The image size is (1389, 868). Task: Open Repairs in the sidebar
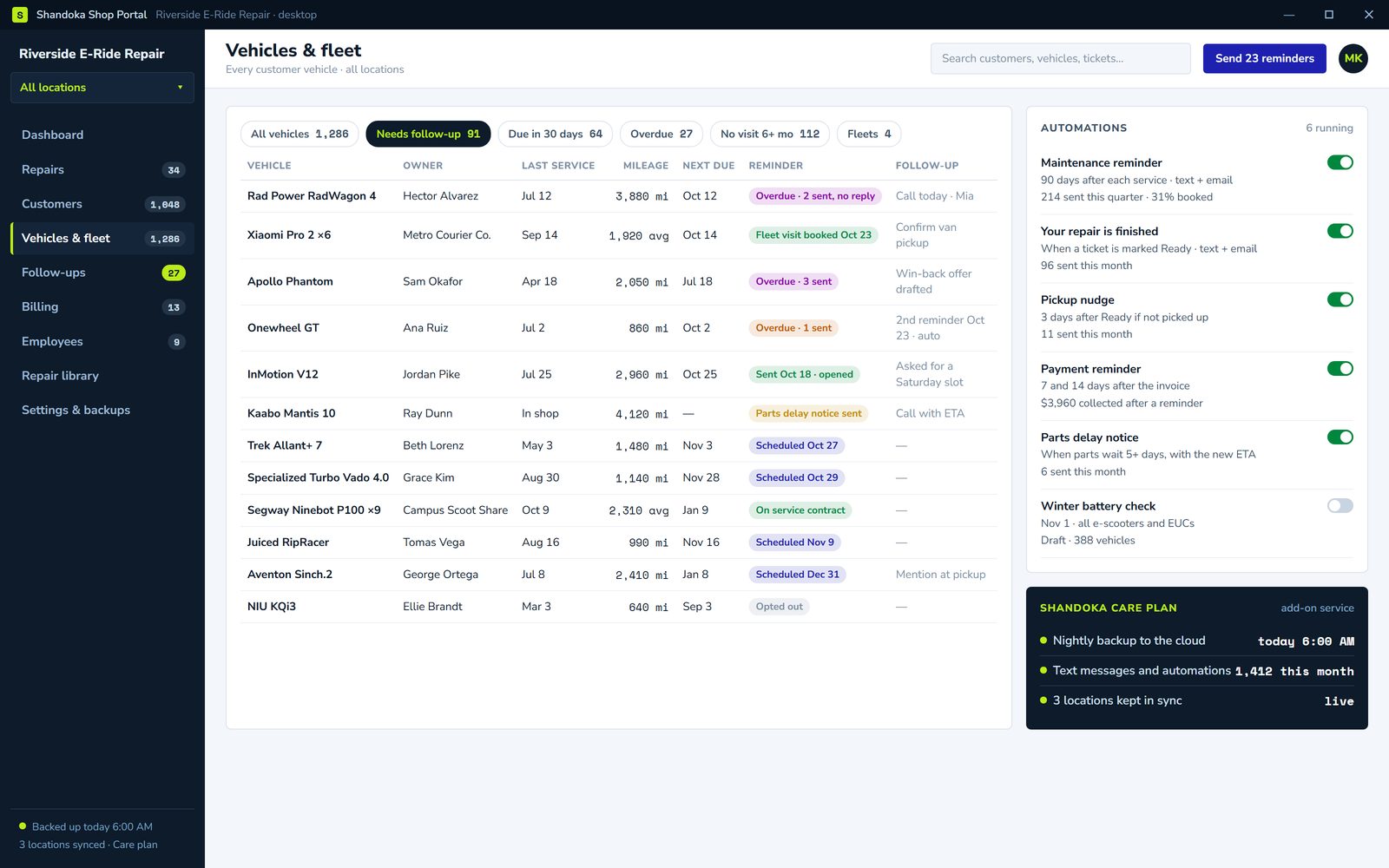pos(102,169)
